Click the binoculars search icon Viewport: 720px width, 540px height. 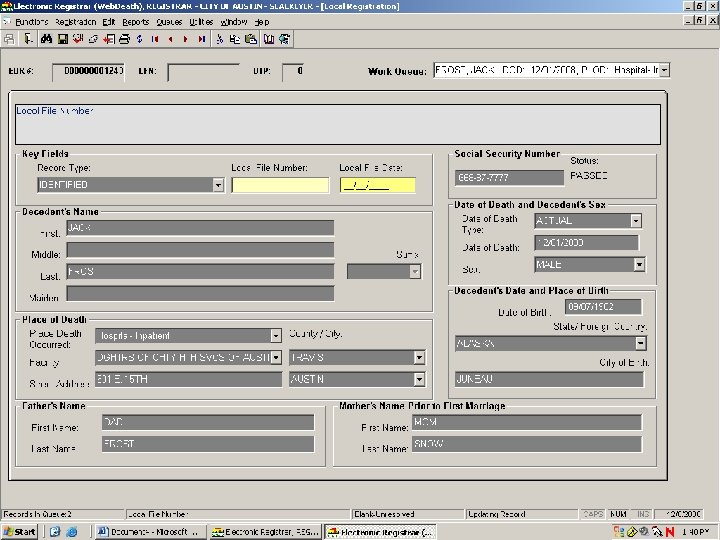pos(46,39)
